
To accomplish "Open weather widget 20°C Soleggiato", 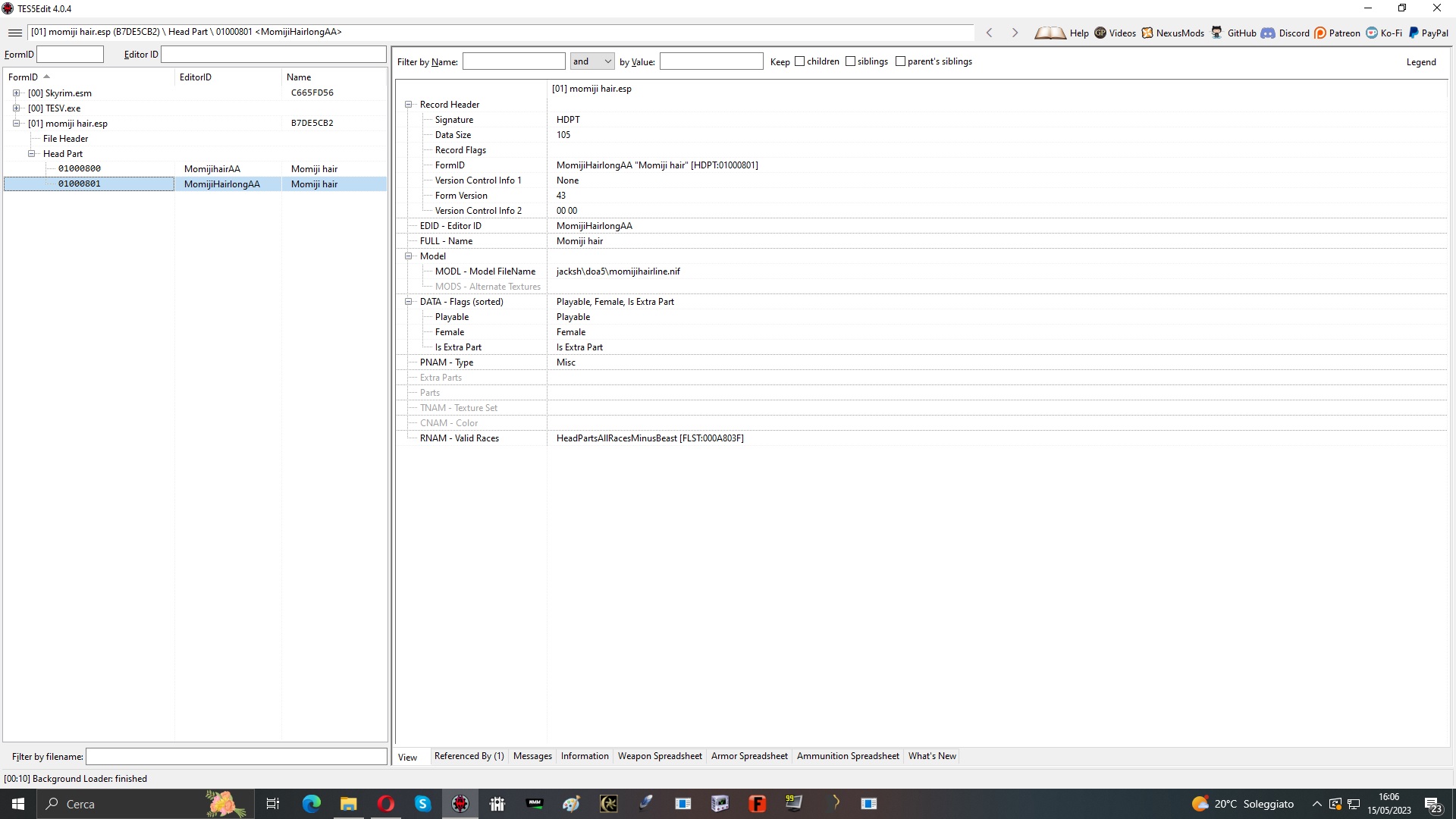I will [x=1242, y=804].
